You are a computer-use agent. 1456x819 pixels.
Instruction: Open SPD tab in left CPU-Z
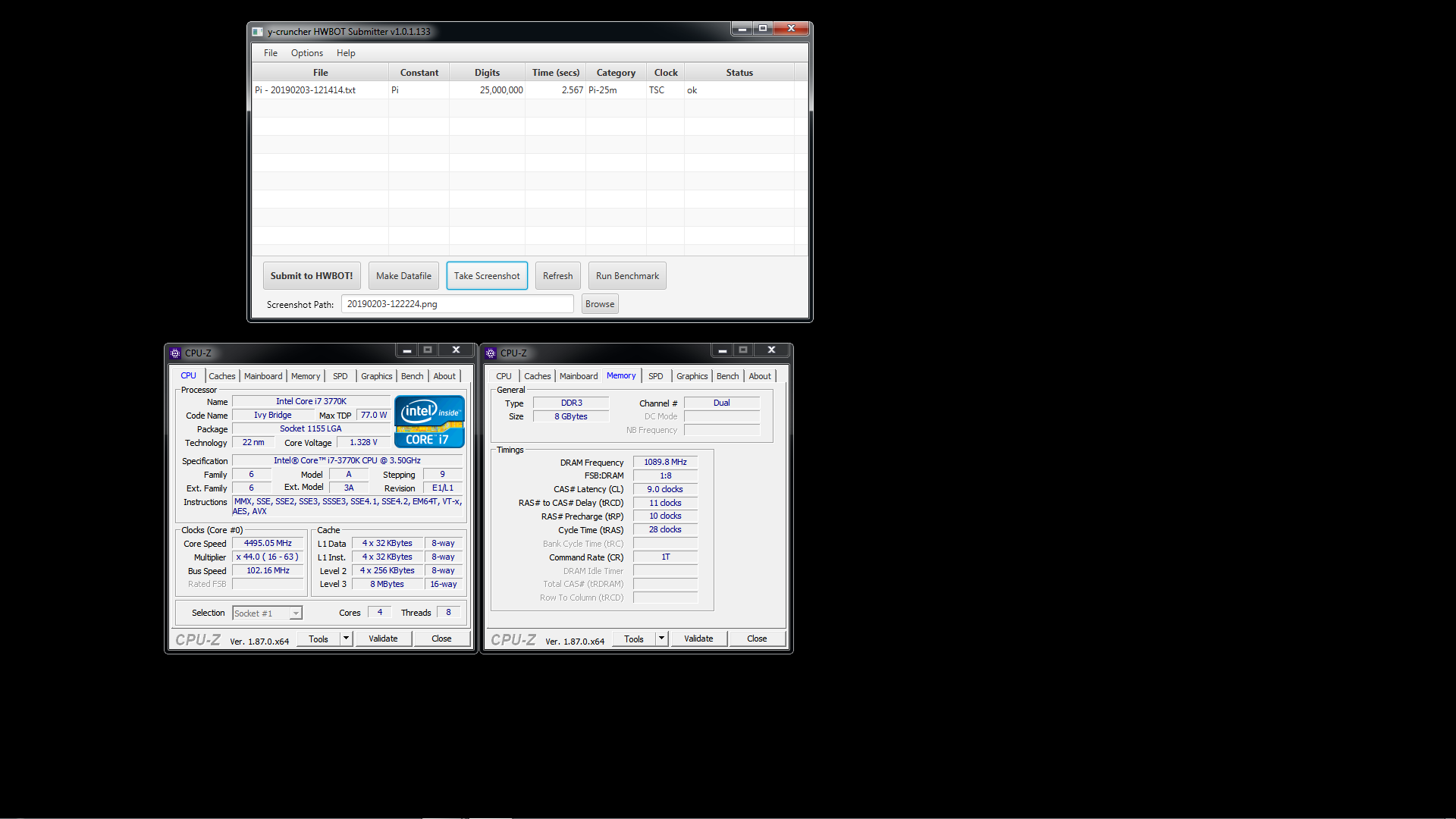pyautogui.click(x=340, y=376)
